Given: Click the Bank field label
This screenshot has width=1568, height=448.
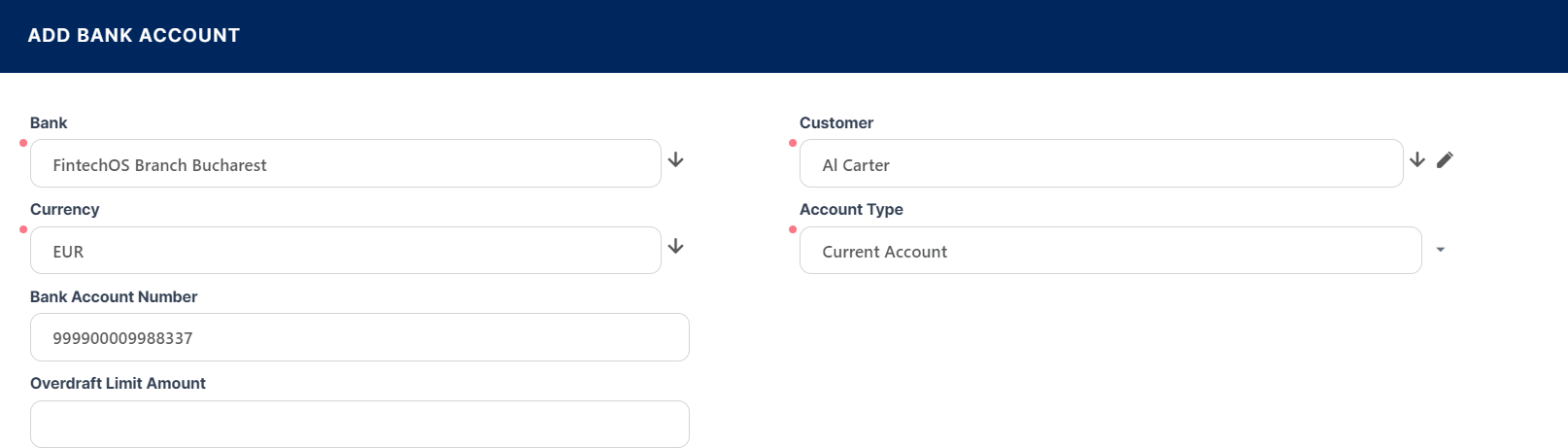Looking at the screenshot, I should [x=49, y=123].
